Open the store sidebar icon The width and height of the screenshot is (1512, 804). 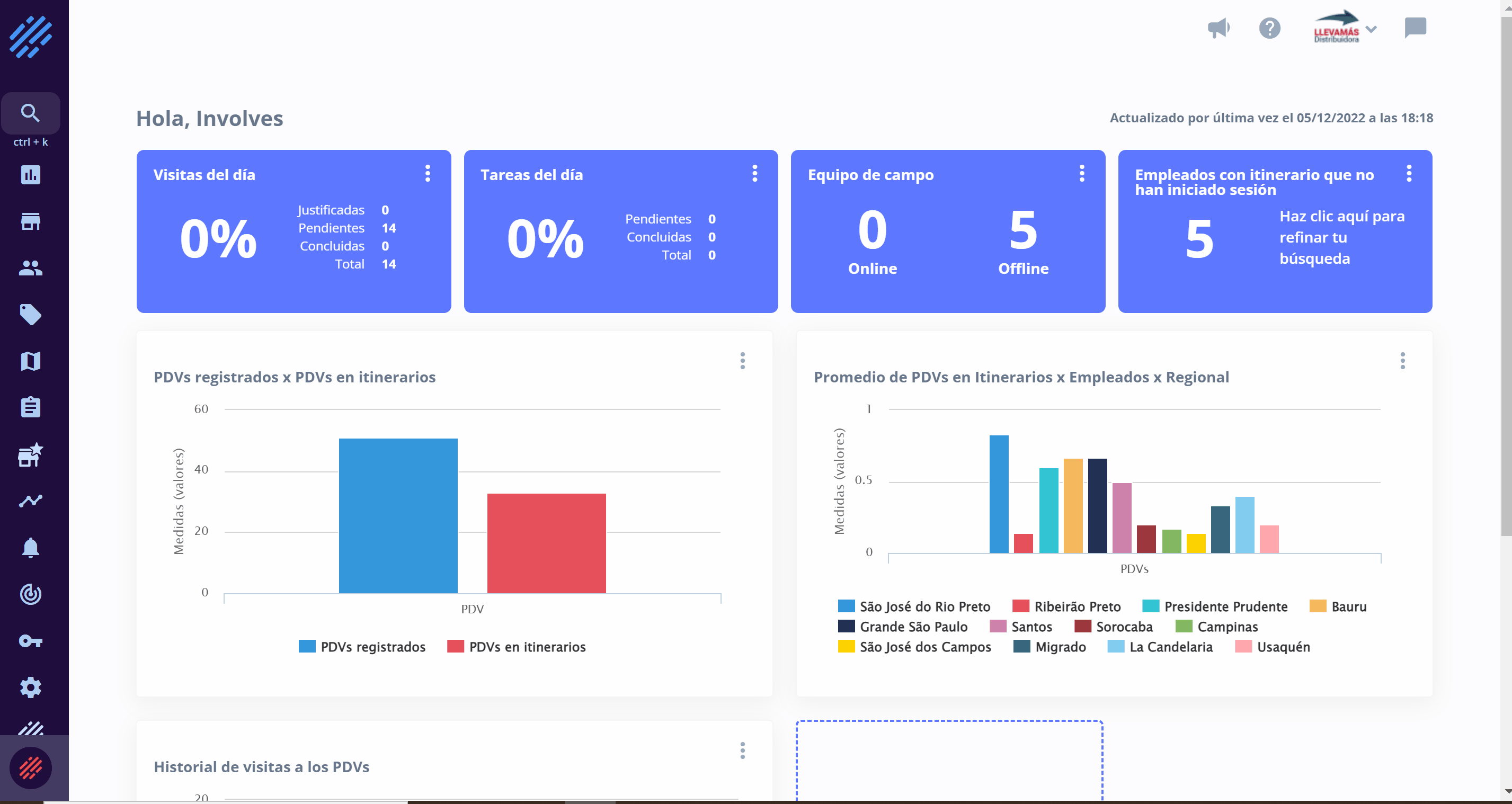pyautogui.click(x=31, y=221)
